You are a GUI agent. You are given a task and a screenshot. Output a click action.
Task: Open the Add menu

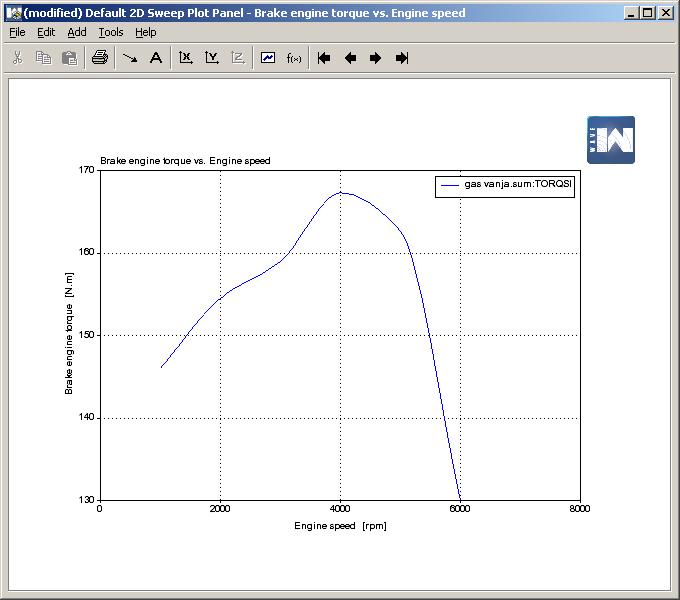(77, 32)
